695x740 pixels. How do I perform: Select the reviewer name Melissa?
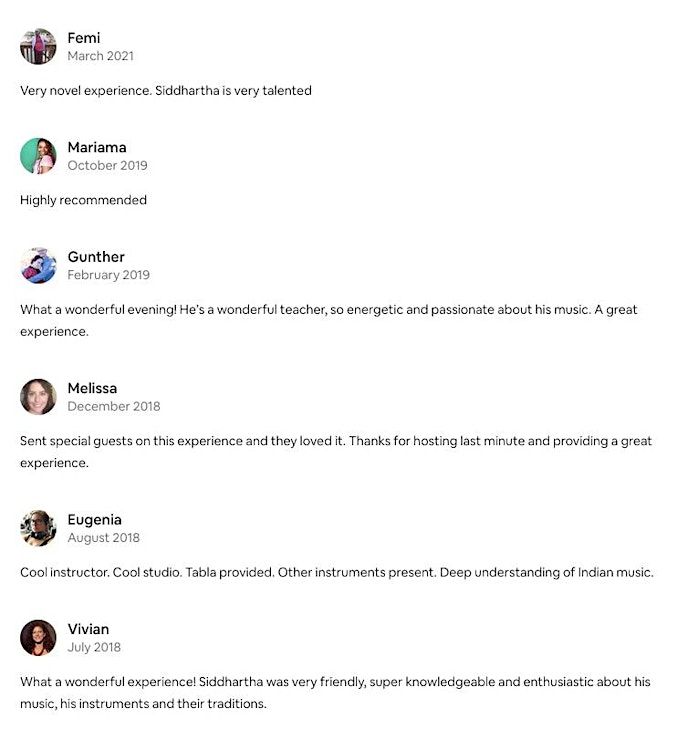92,388
